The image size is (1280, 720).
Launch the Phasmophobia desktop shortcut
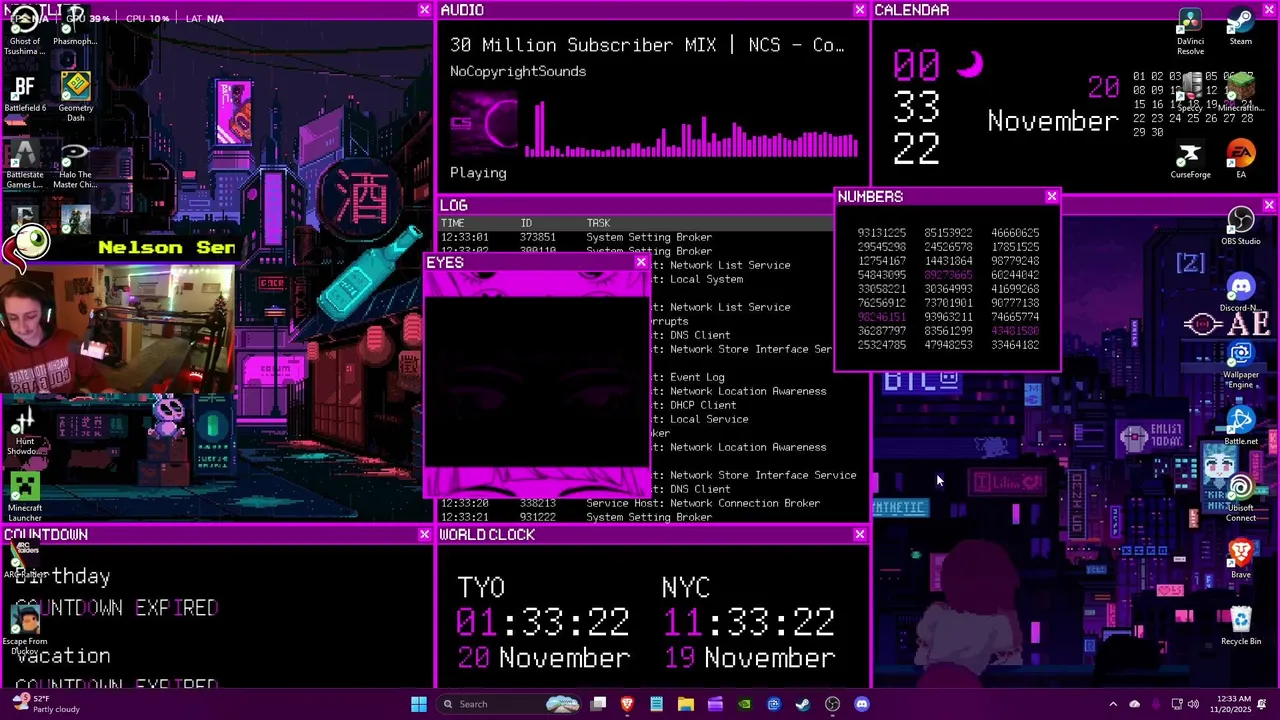pyautogui.click(x=75, y=26)
